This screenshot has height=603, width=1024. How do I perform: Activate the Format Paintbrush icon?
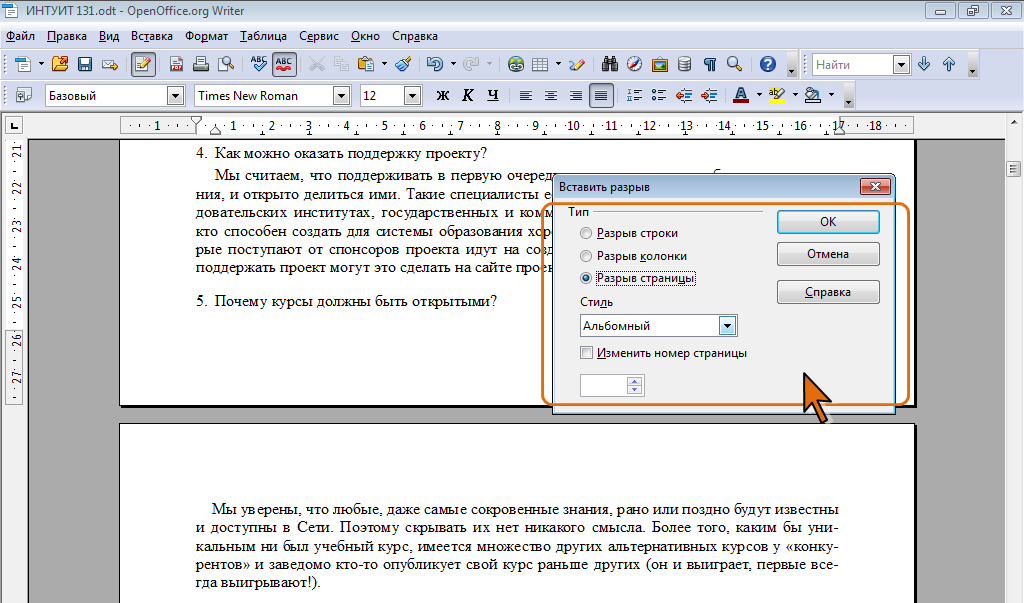404,64
